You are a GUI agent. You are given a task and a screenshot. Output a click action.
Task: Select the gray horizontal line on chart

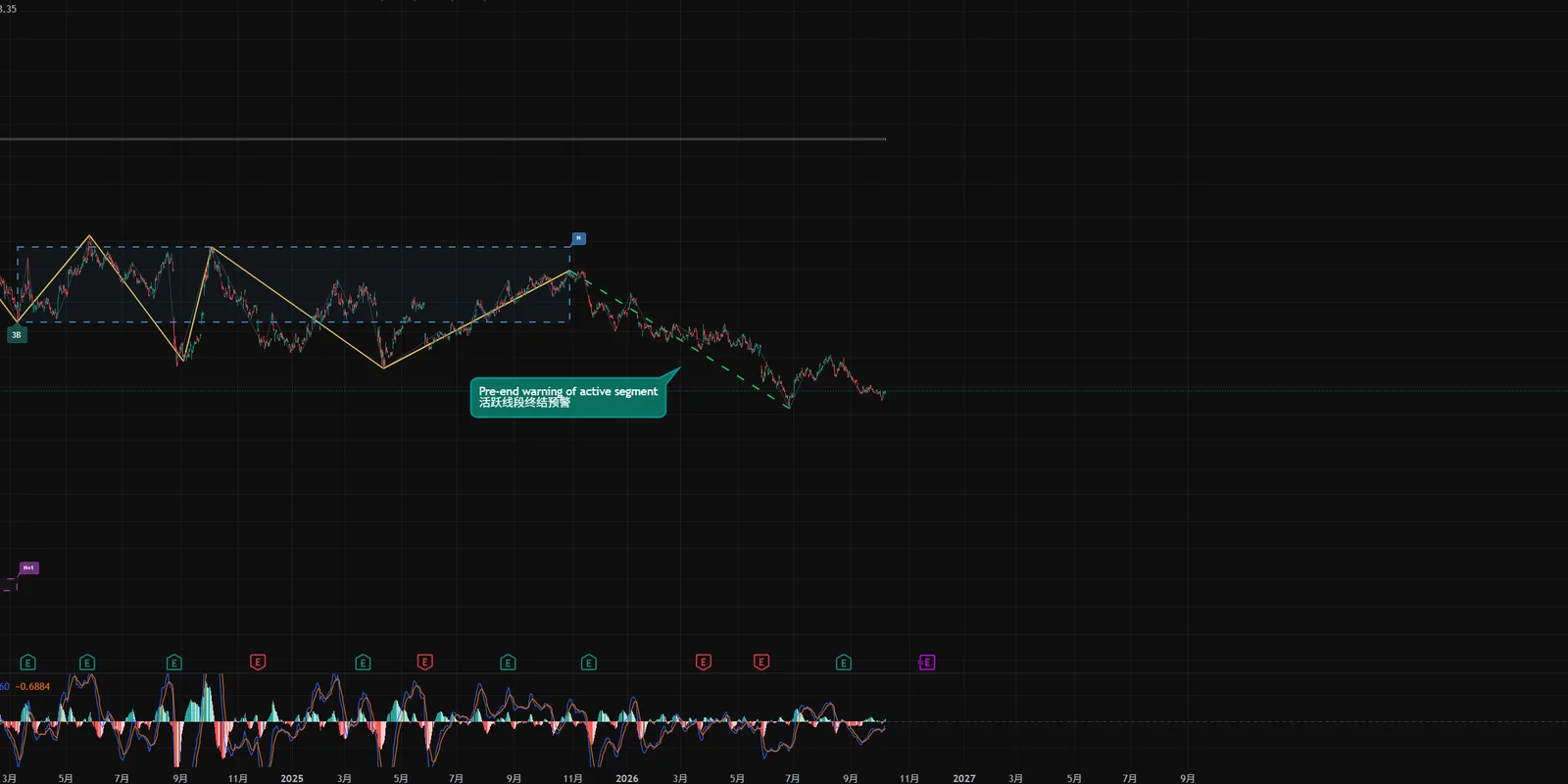tap(443, 139)
